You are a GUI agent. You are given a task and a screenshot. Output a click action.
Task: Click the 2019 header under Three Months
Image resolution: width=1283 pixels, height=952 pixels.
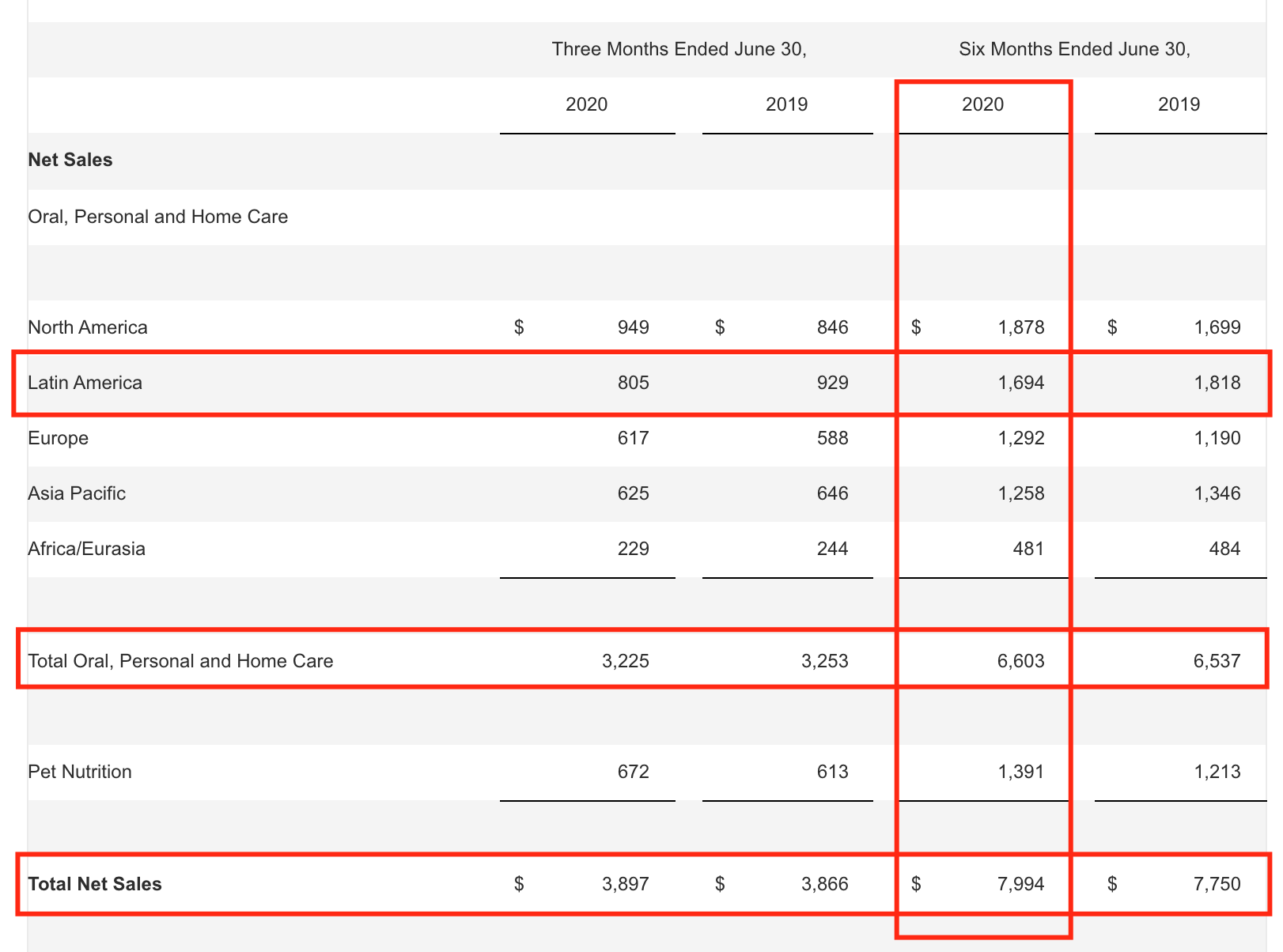click(786, 104)
